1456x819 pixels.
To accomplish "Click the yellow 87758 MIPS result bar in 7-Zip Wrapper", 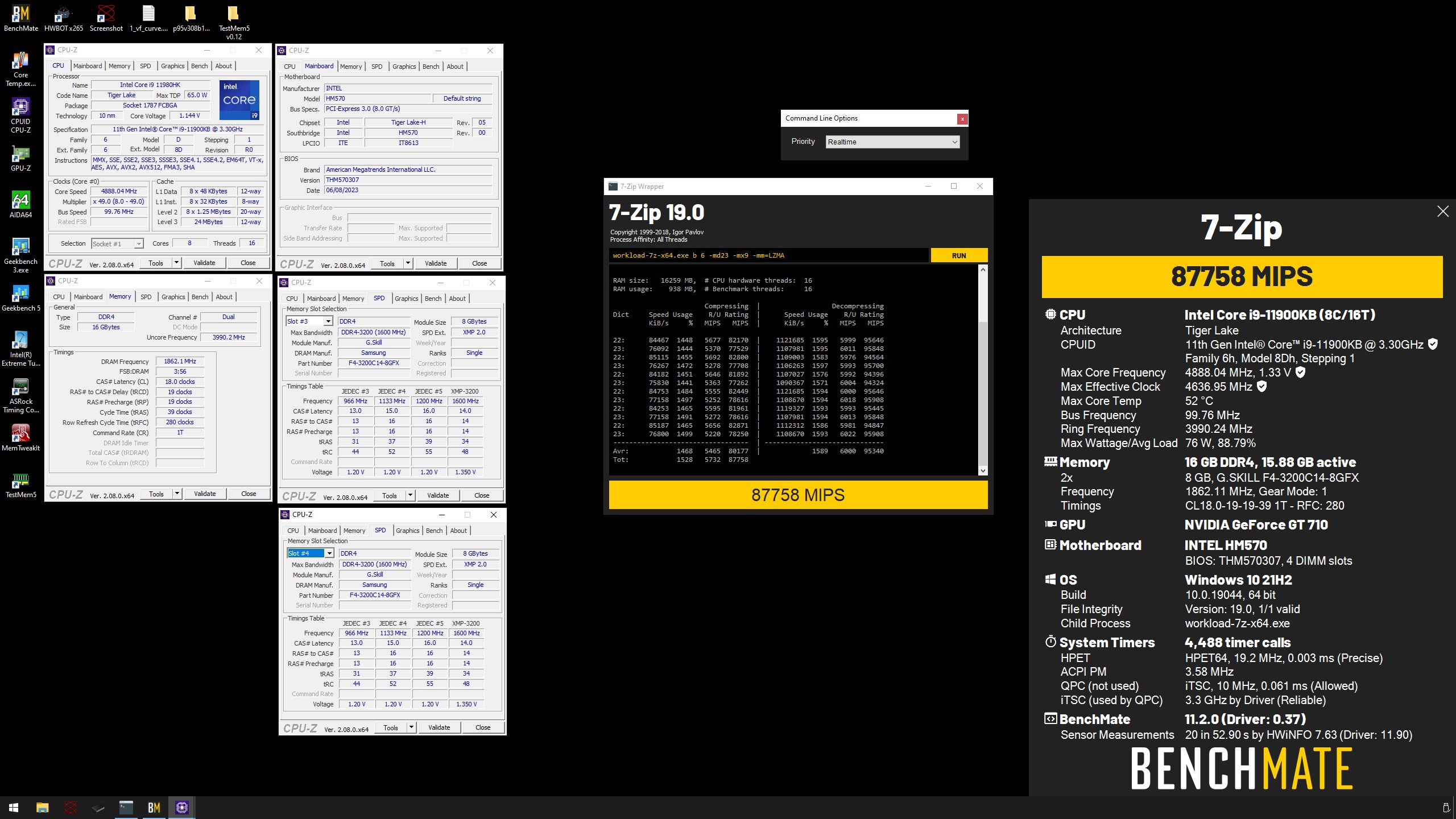I will [x=798, y=495].
